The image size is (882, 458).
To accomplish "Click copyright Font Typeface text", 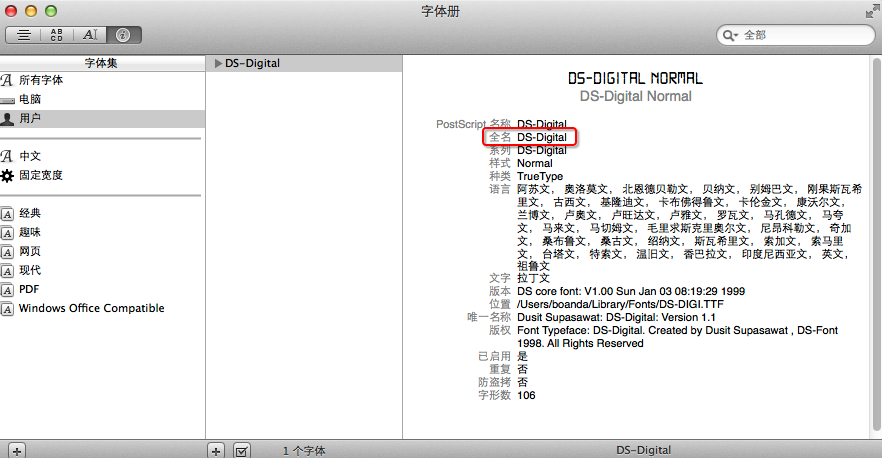I will 677,336.
